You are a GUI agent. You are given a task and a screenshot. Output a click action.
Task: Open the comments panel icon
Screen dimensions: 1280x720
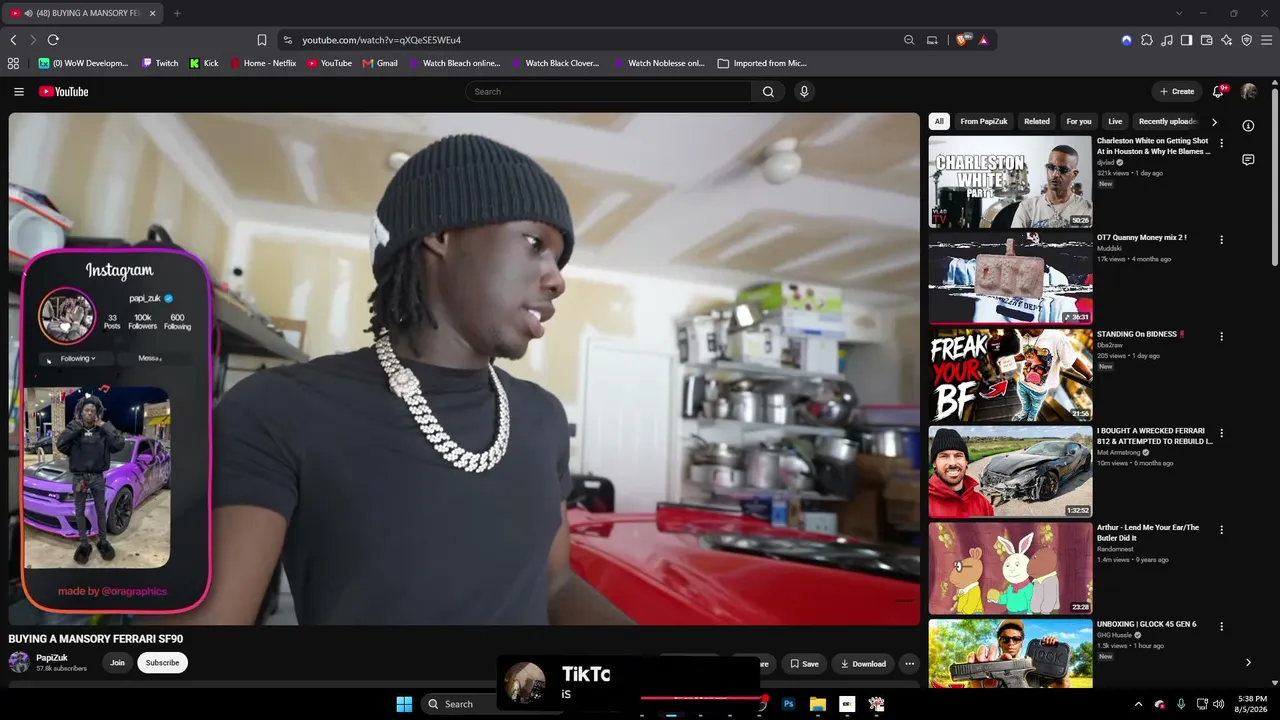click(1248, 160)
